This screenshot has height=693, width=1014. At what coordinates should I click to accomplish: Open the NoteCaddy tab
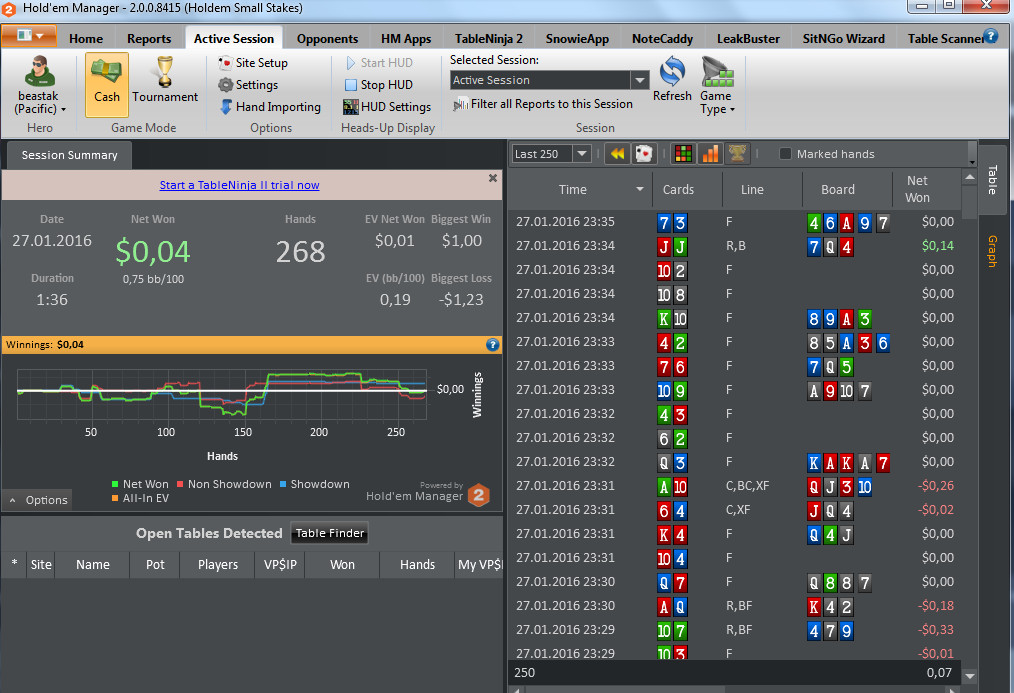click(x=662, y=39)
